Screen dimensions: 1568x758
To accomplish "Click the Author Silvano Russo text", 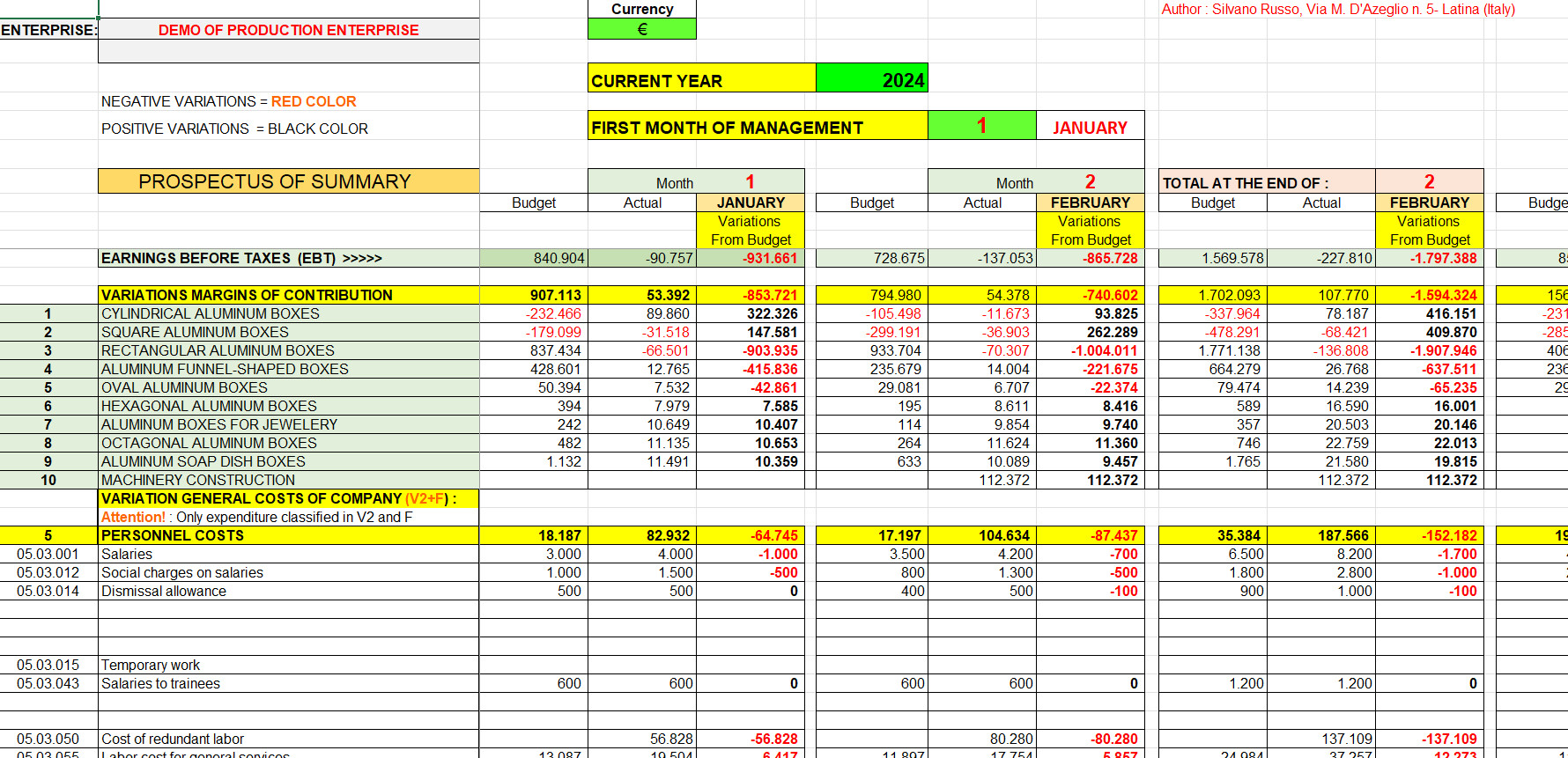I will pos(1337,9).
